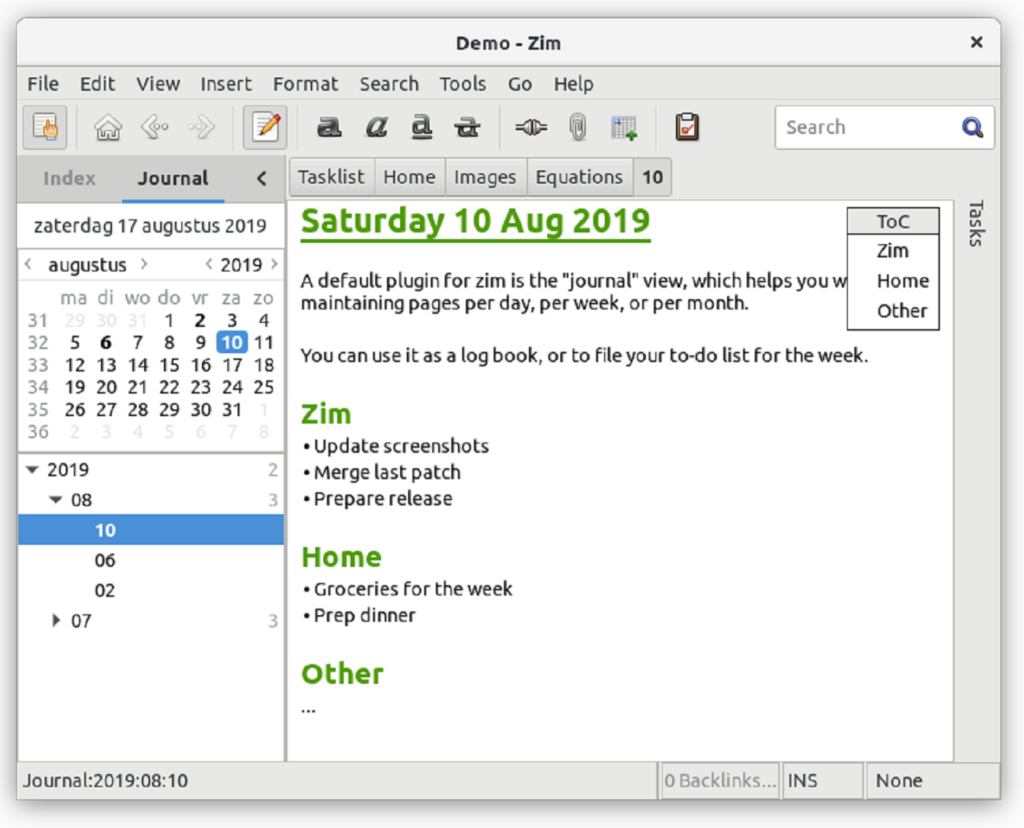The width and height of the screenshot is (1024, 828).
Task: Open the task list clipboard icon
Action: tap(687, 127)
